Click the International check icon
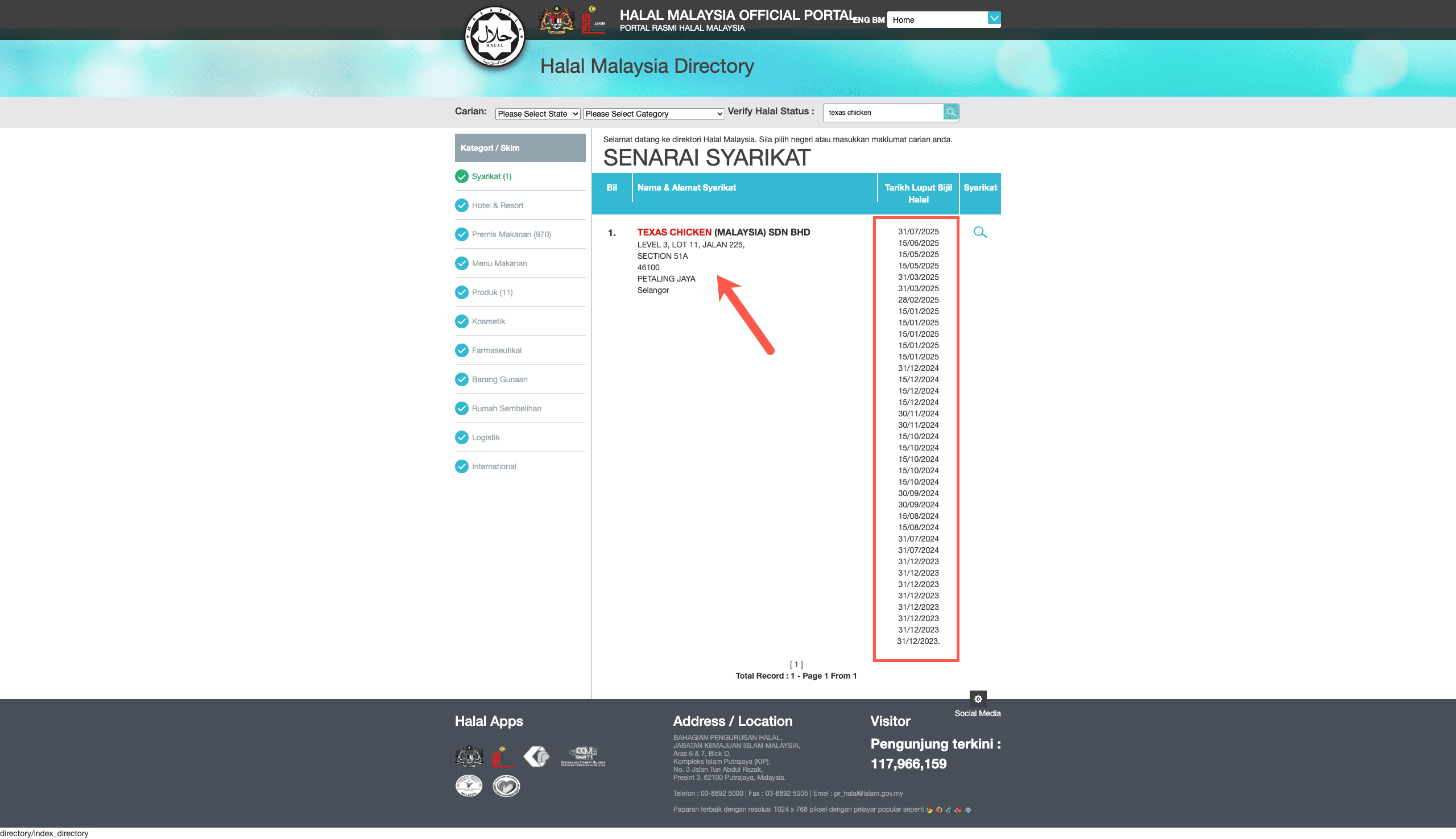The width and height of the screenshot is (1456, 839). [x=461, y=466]
